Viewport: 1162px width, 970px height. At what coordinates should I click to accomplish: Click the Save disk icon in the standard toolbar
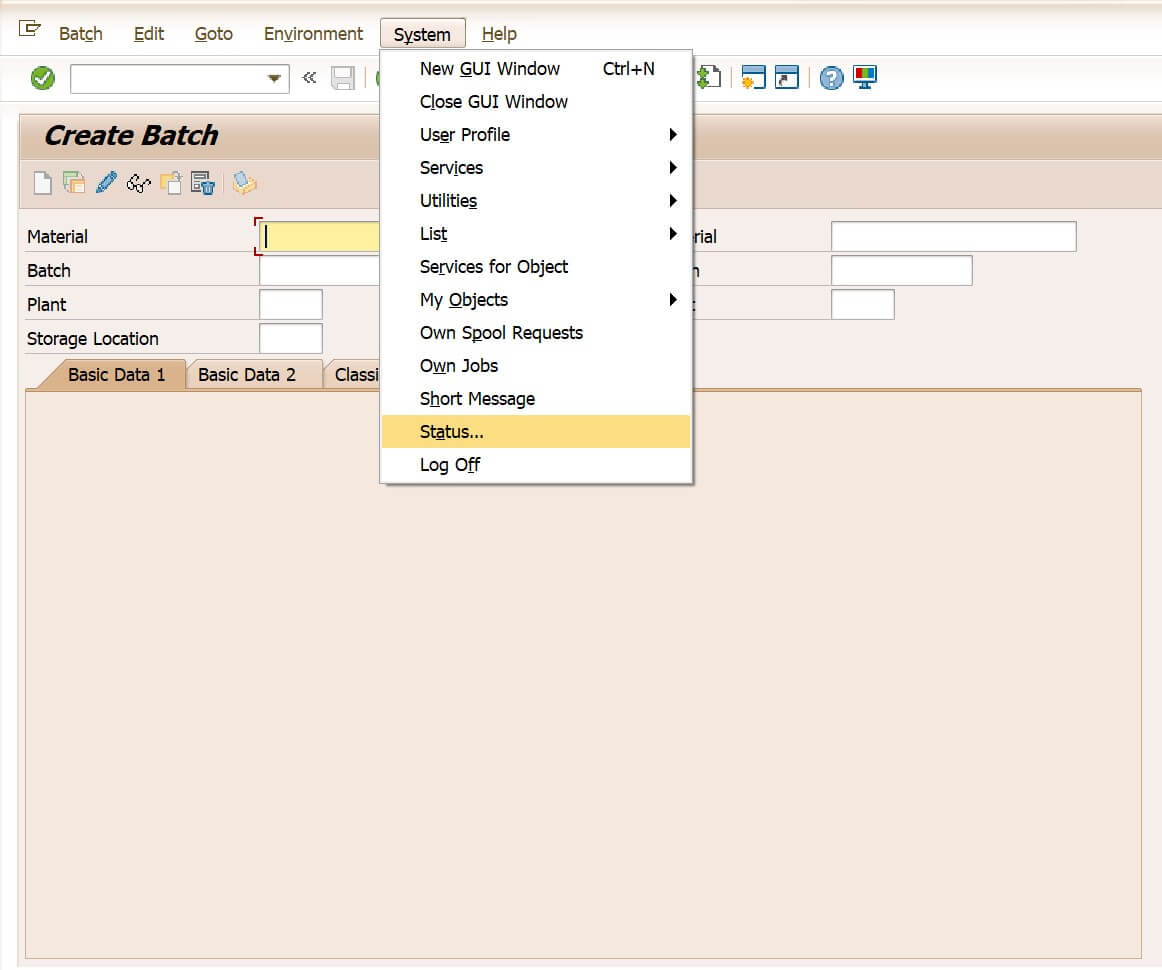click(343, 79)
